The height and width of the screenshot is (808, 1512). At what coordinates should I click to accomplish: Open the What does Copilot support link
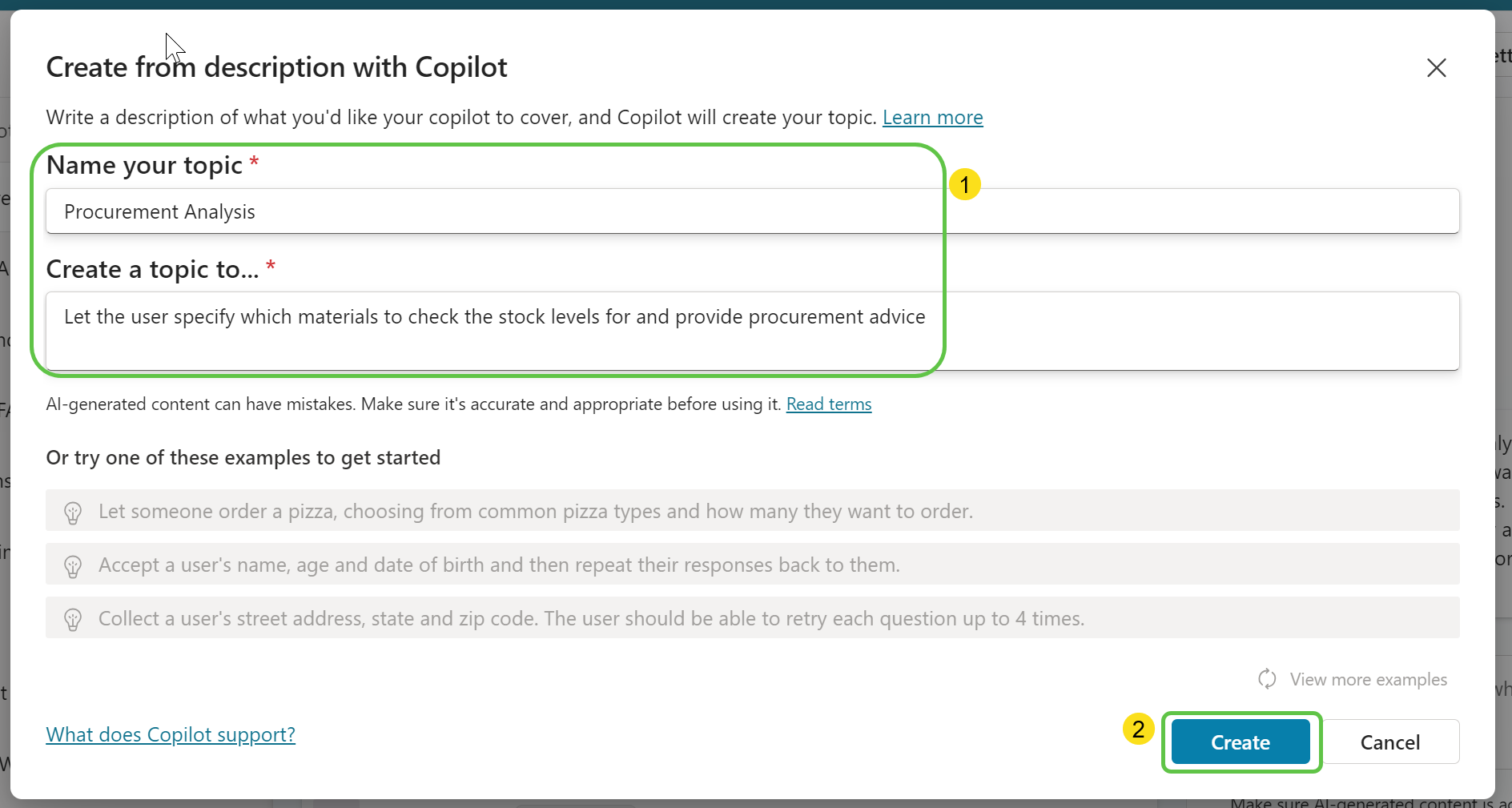pos(171,735)
